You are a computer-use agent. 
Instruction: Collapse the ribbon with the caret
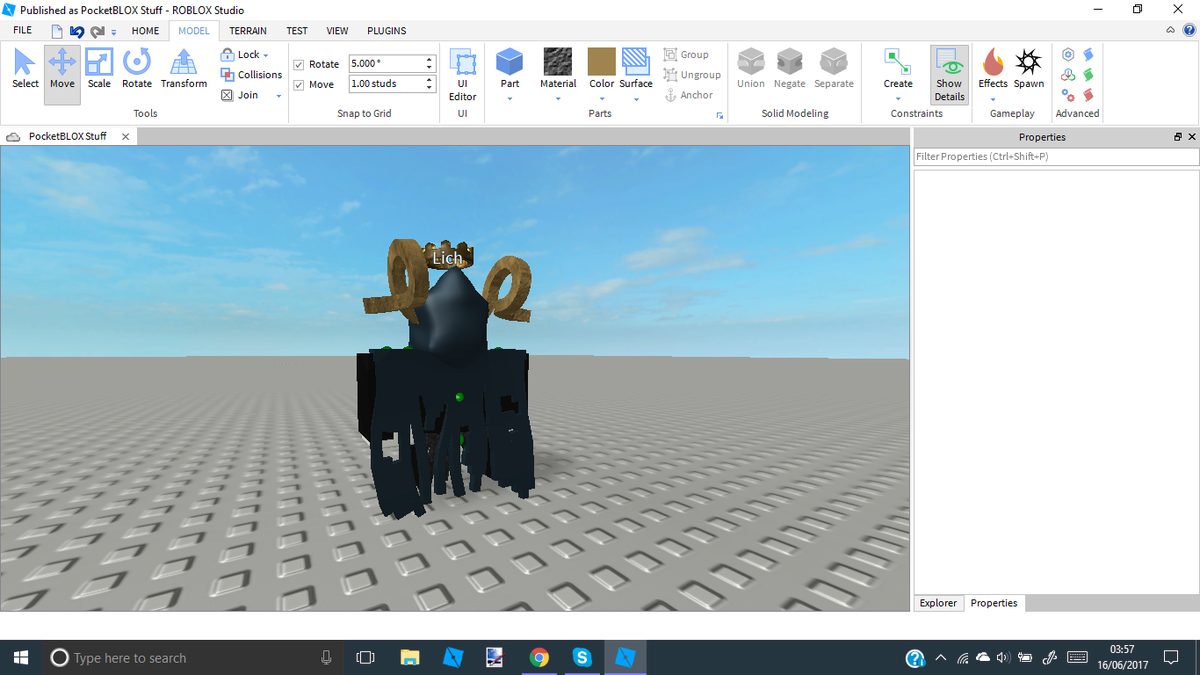[1171, 31]
